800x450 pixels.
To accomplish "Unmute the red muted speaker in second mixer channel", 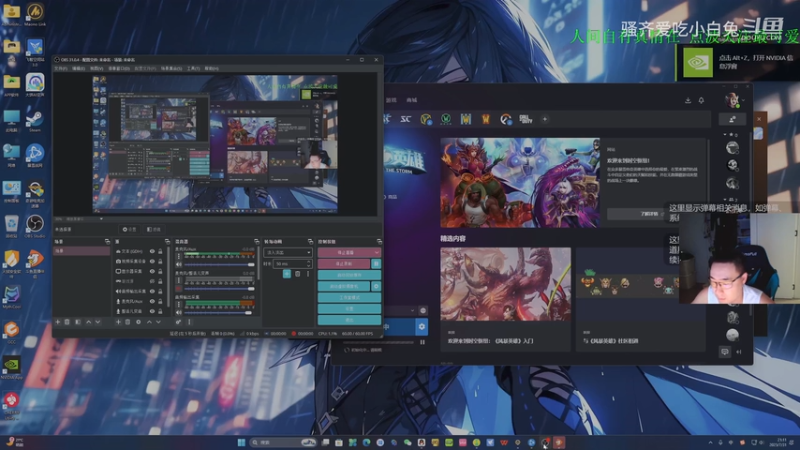I will (x=179, y=288).
